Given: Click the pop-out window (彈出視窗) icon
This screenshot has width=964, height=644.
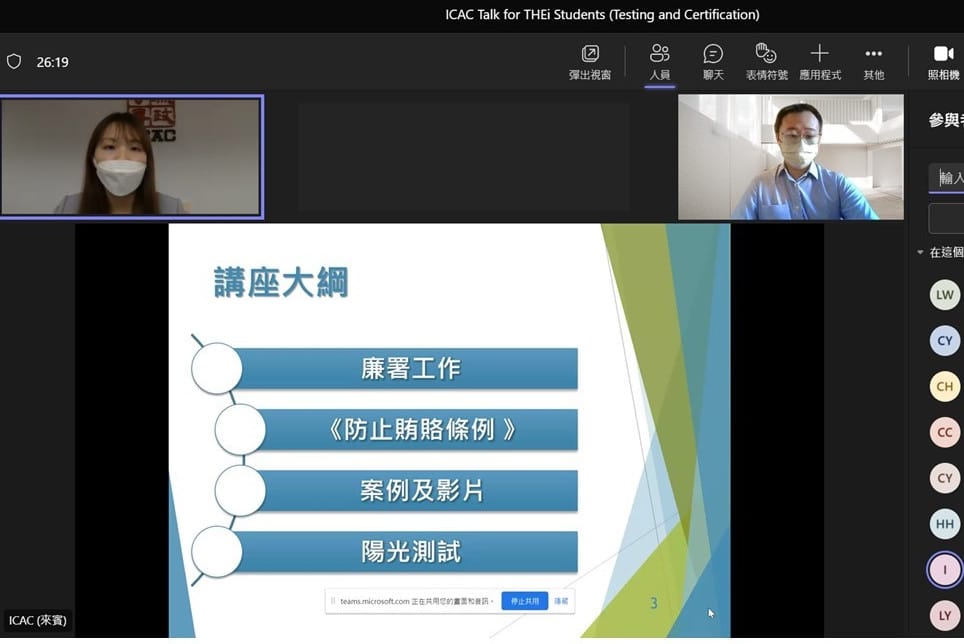Looking at the screenshot, I should [x=590, y=54].
